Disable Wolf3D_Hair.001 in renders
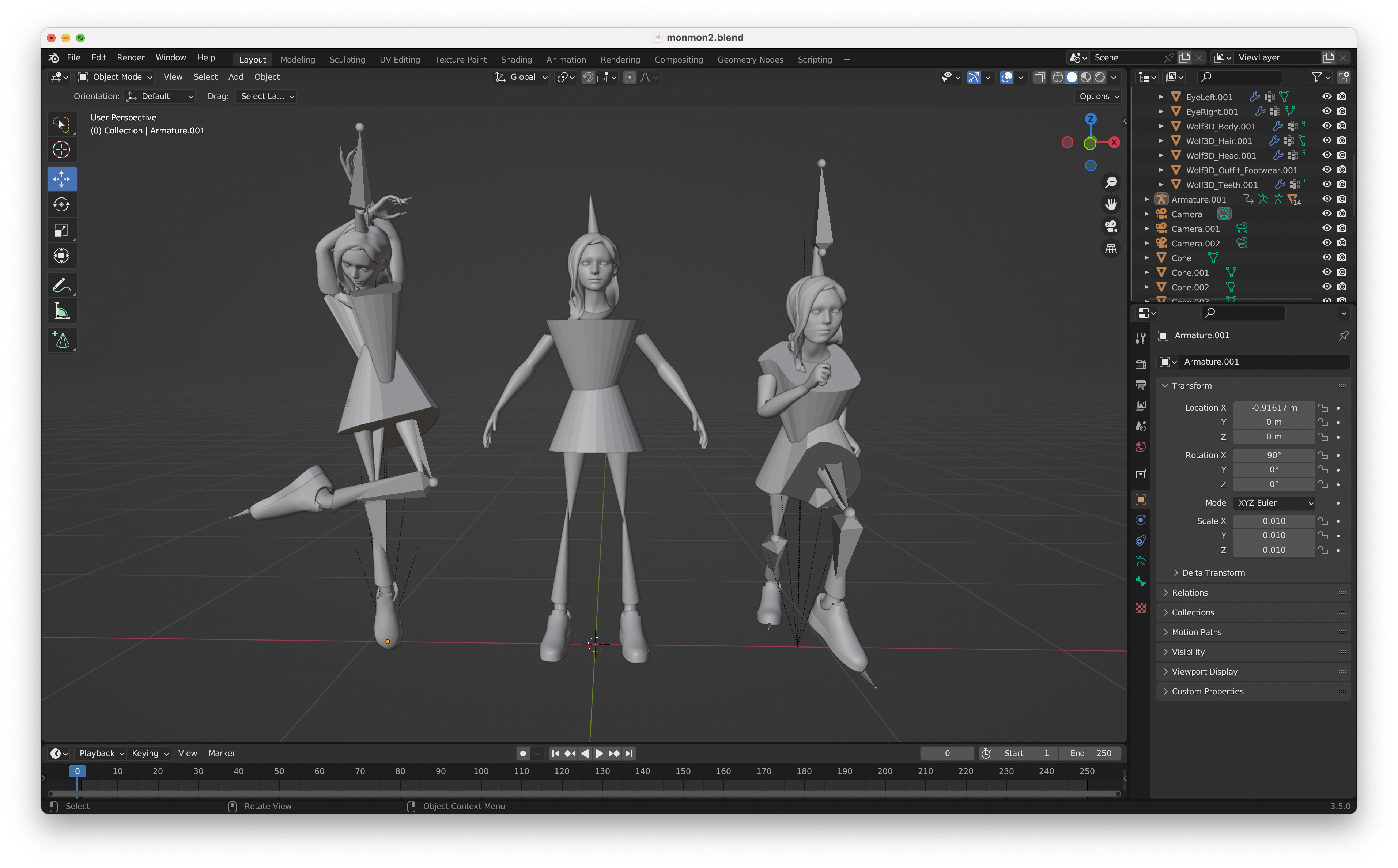The height and width of the screenshot is (868, 1398). point(1342,141)
